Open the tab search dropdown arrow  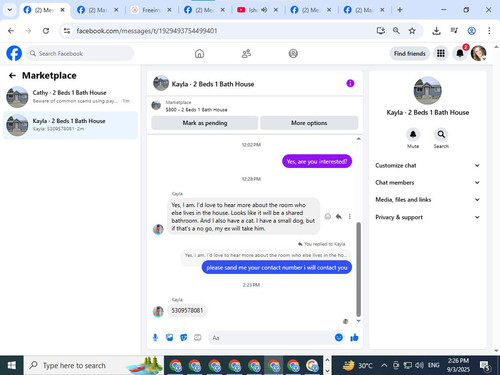pyautogui.click(x=10, y=10)
